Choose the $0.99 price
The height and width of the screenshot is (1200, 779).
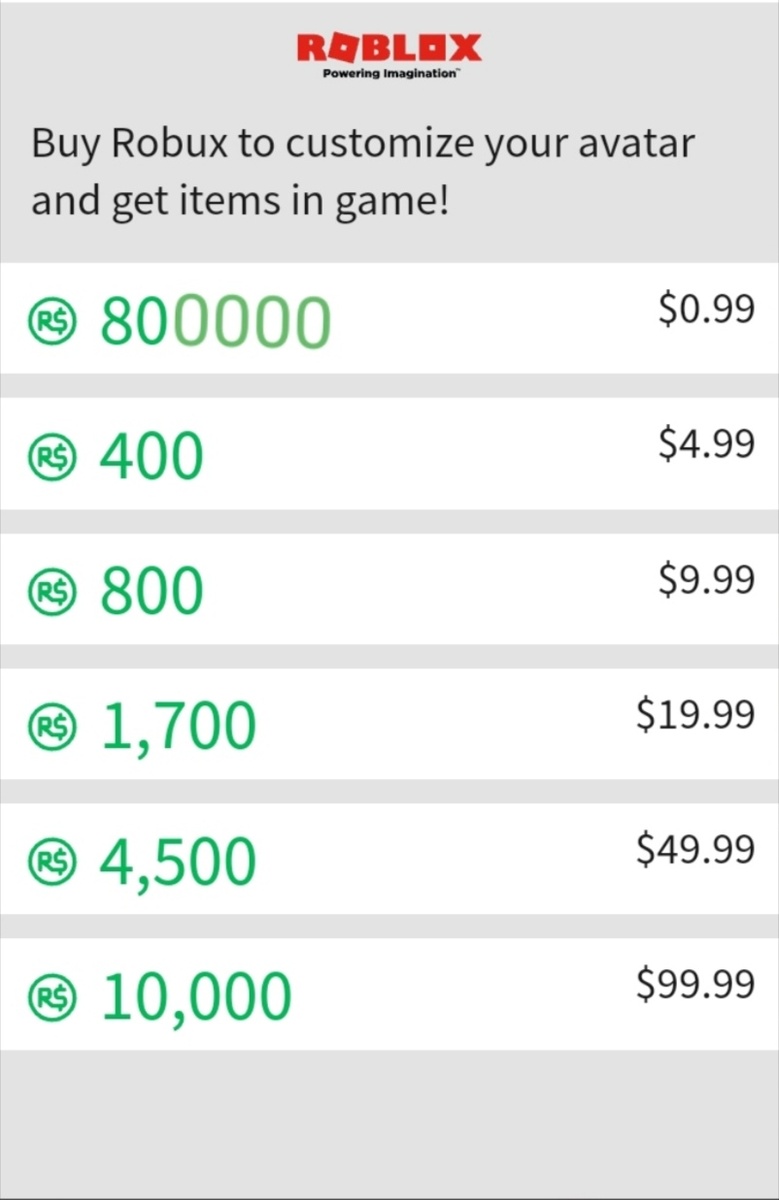click(706, 310)
